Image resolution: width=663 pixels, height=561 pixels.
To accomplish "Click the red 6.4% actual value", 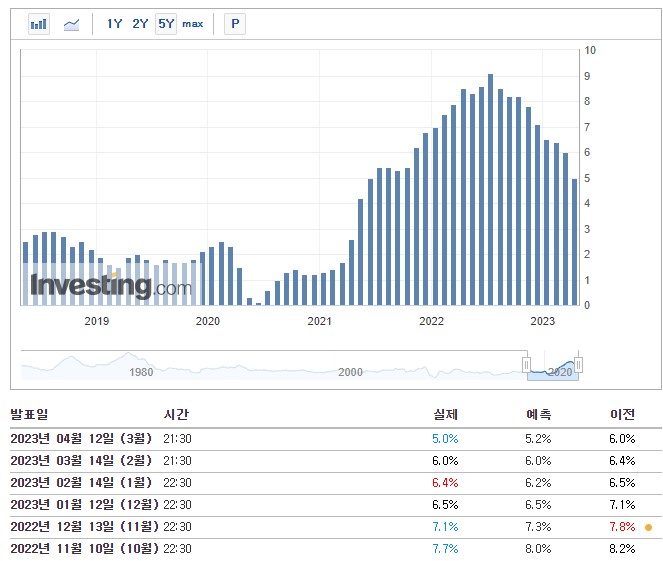I will [445, 483].
